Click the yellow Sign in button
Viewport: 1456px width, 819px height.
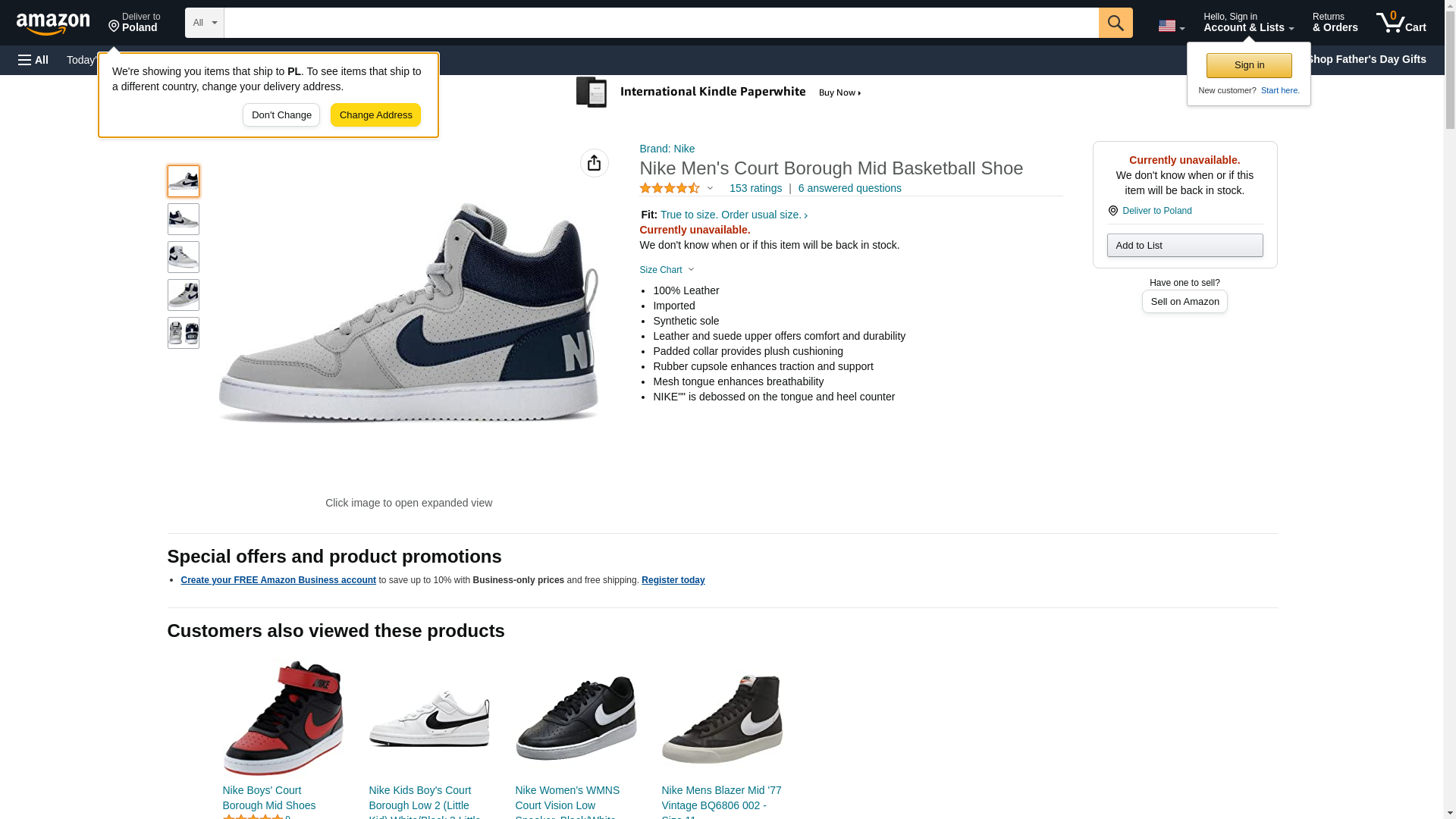1249,65
